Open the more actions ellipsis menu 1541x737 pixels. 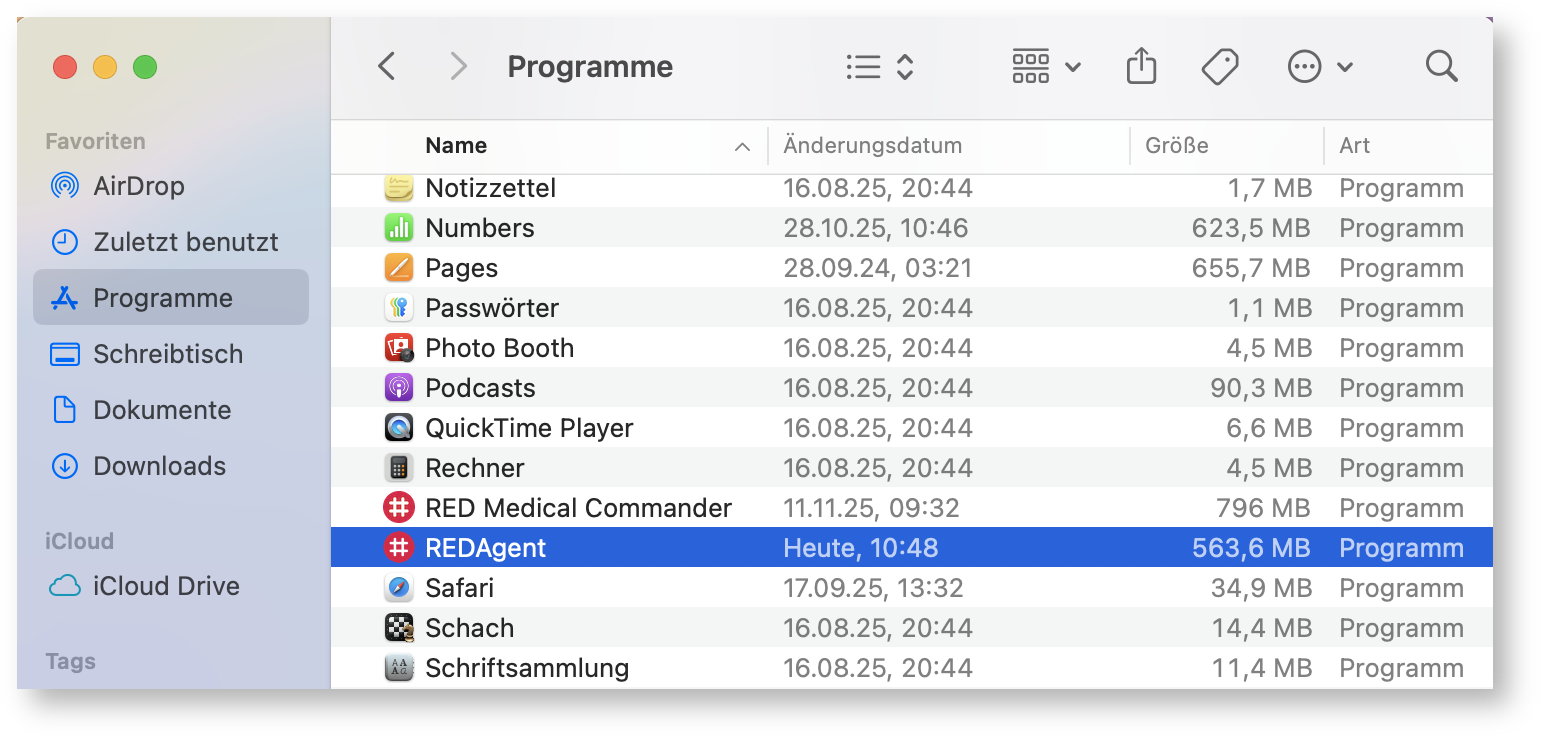(x=1319, y=67)
